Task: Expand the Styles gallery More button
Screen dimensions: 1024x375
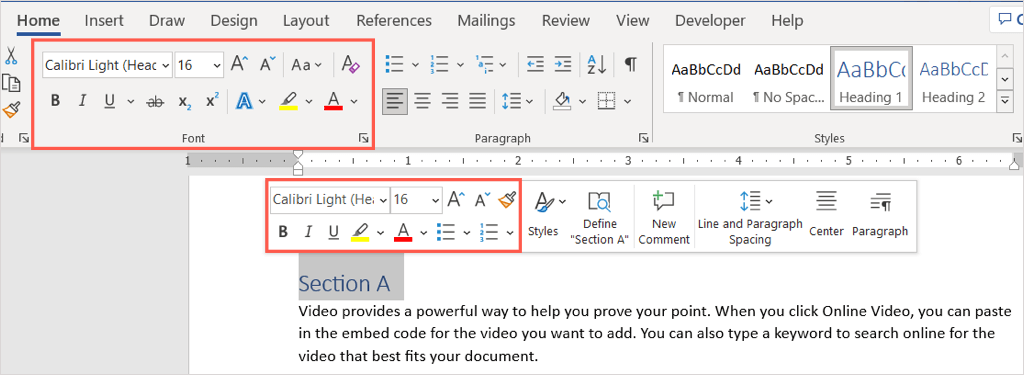Action: pyautogui.click(x=1004, y=101)
